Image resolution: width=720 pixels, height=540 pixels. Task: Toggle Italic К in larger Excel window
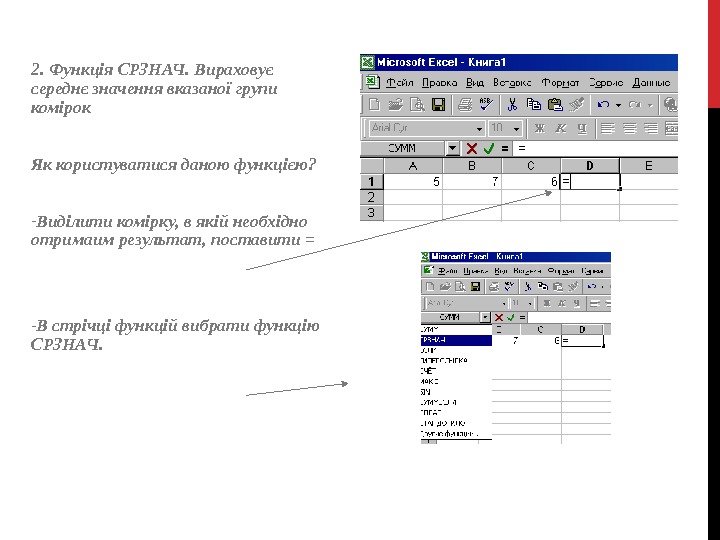click(x=561, y=128)
